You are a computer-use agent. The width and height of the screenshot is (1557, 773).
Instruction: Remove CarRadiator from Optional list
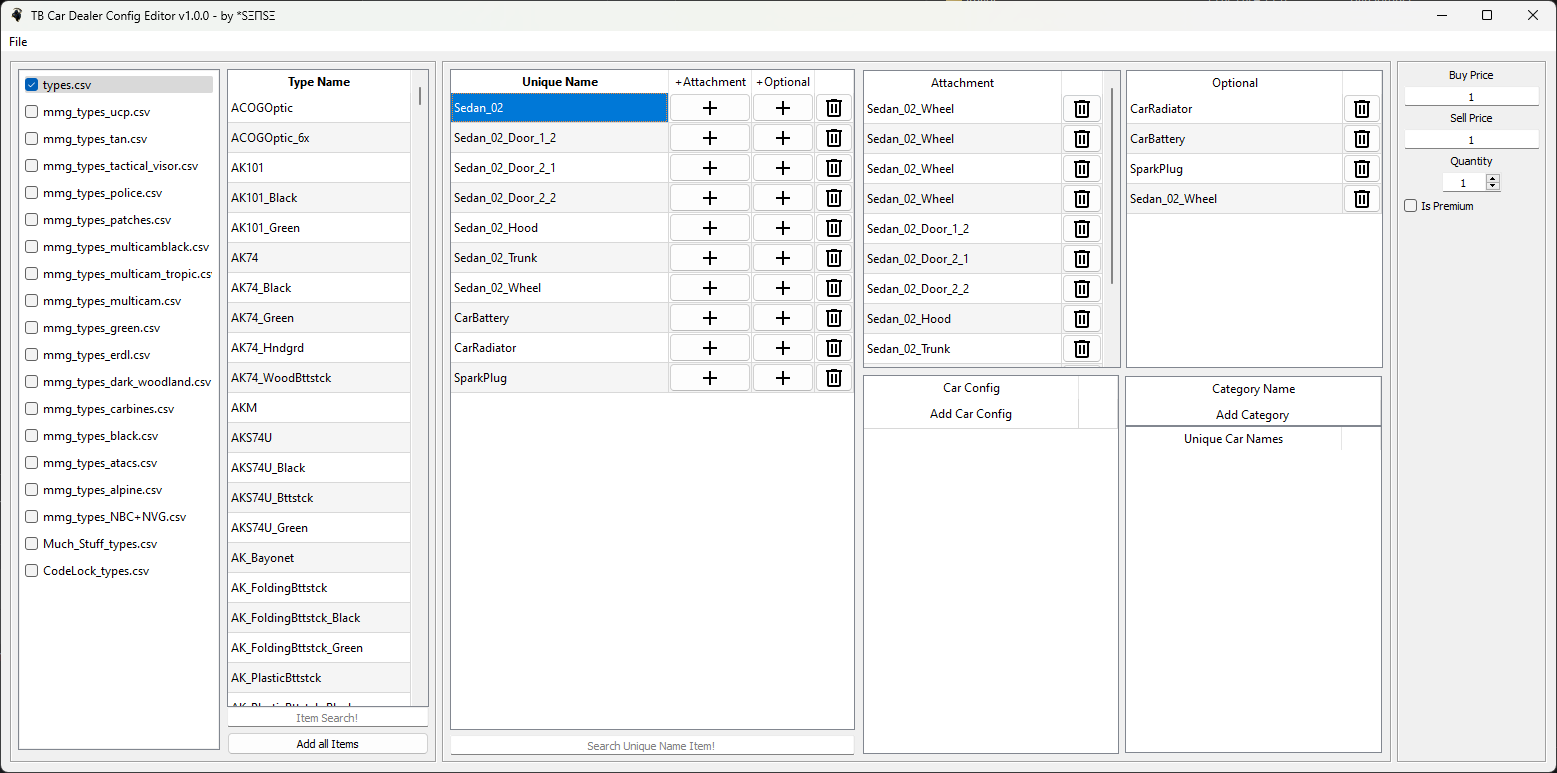point(1361,109)
